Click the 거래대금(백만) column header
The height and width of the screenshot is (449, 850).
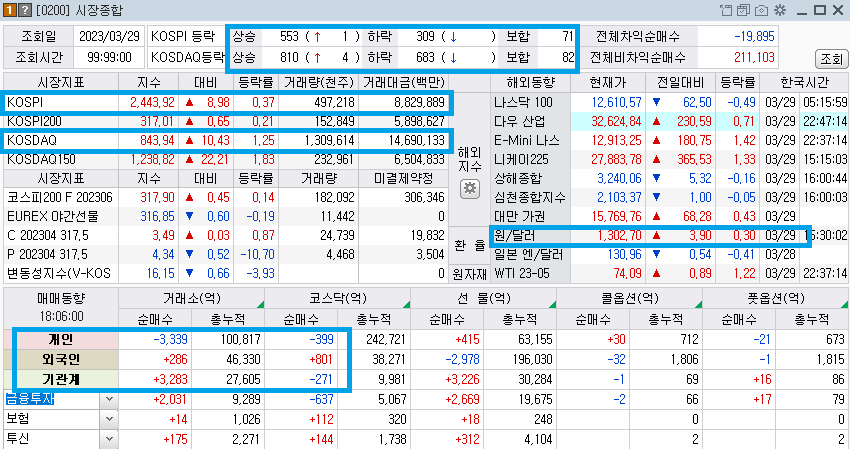pos(403,83)
